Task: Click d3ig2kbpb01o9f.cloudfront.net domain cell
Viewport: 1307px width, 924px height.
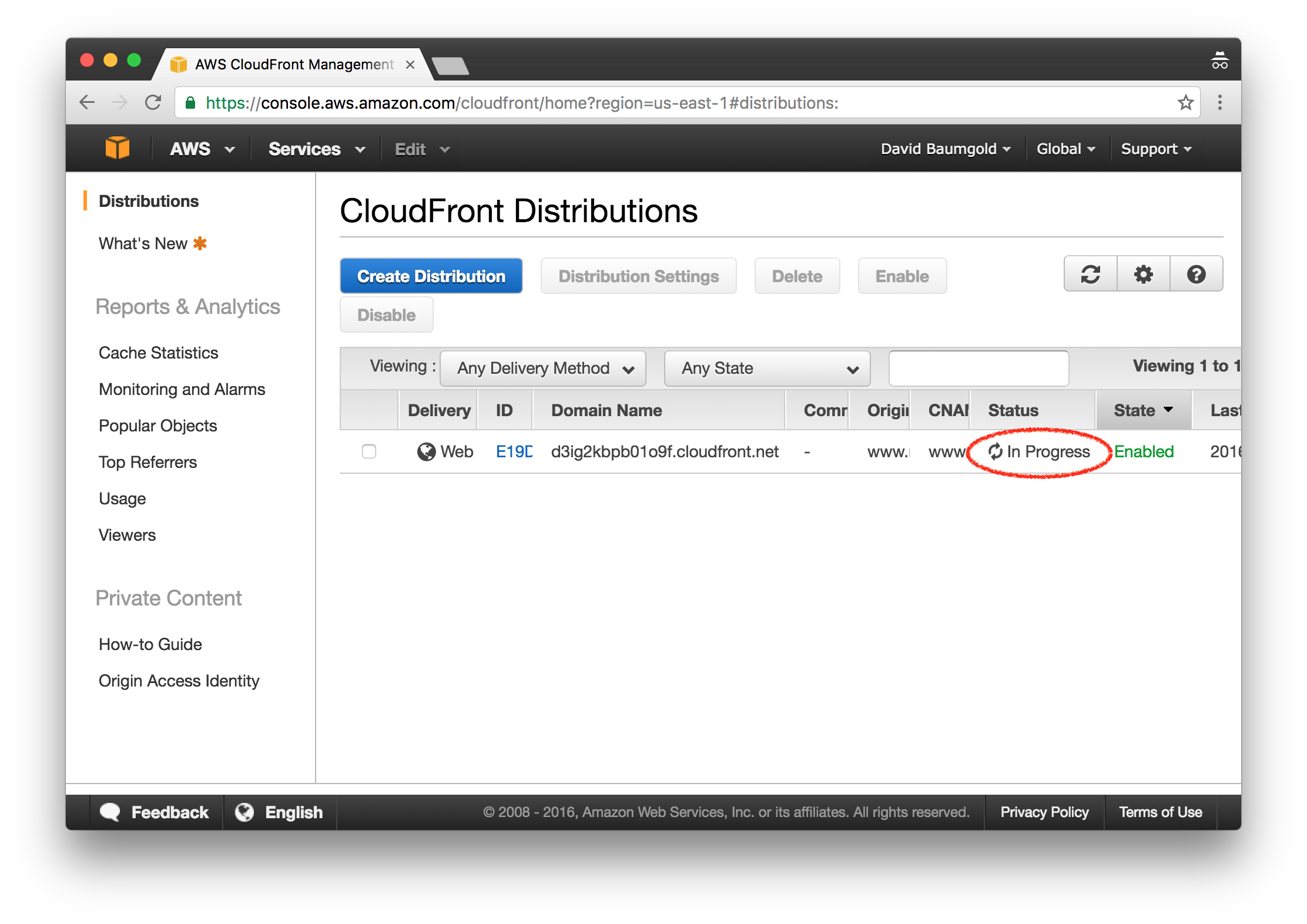Action: [x=665, y=451]
